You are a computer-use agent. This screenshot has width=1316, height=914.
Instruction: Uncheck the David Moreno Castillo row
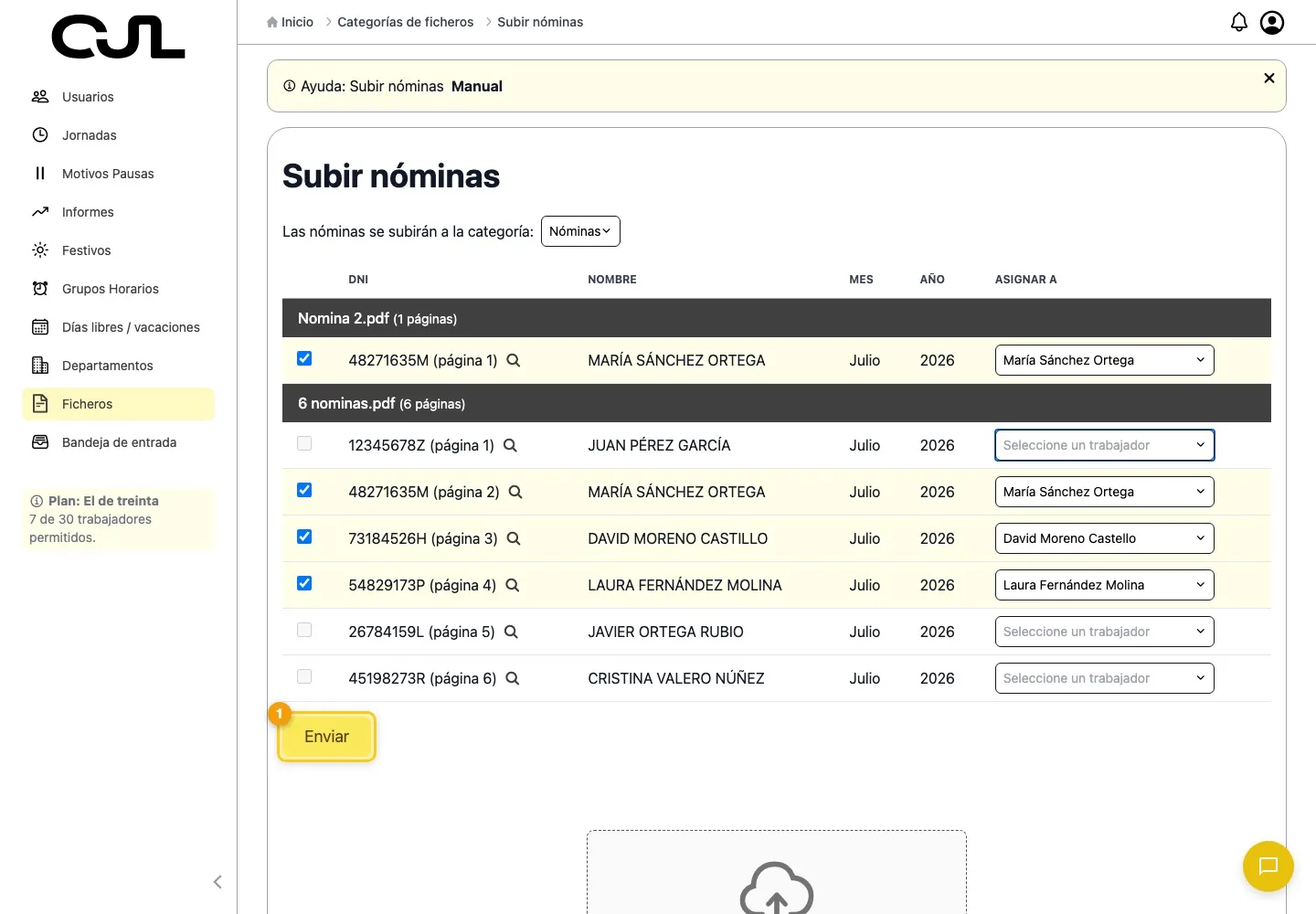[x=304, y=537]
